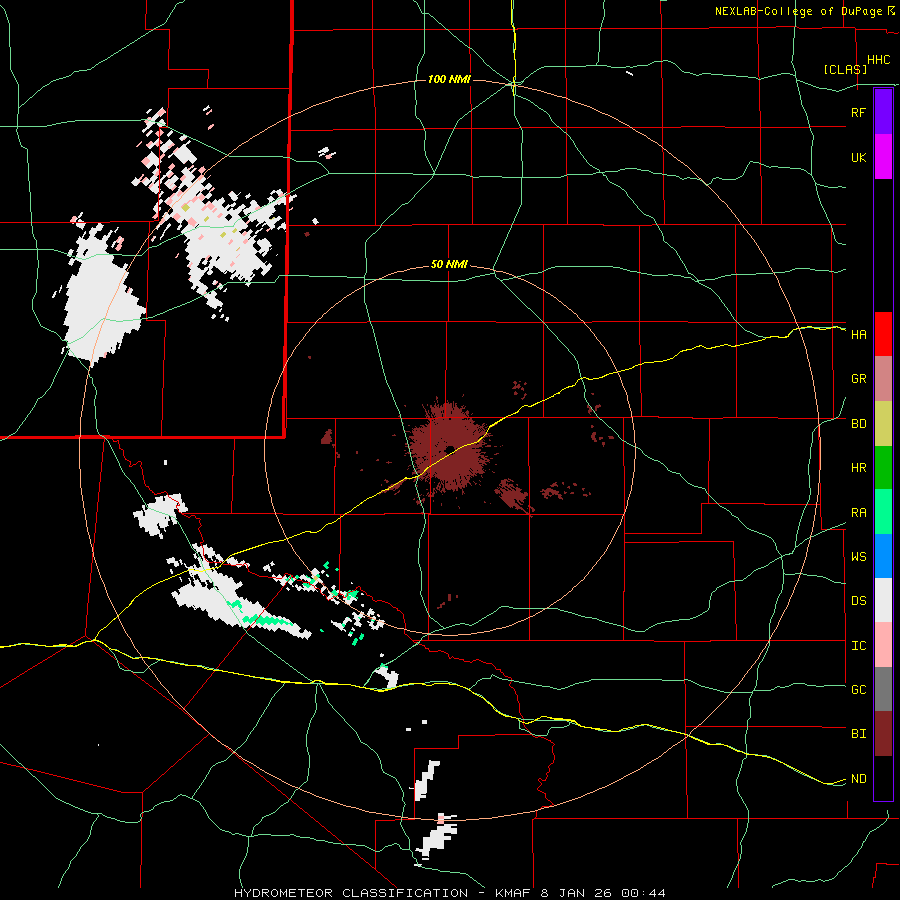The width and height of the screenshot is (900, 900).
Task: Click the BI legend label
Action: coord(858,734)
